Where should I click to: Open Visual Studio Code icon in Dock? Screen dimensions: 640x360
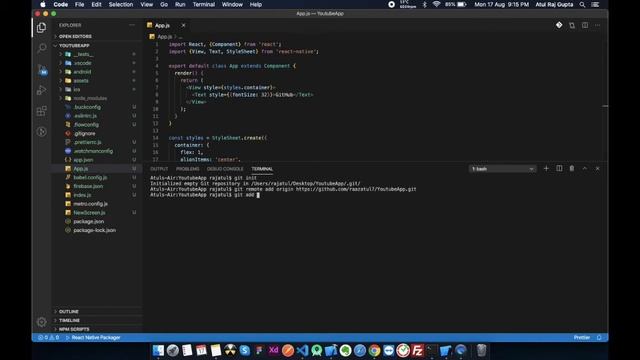click(302, 350)
